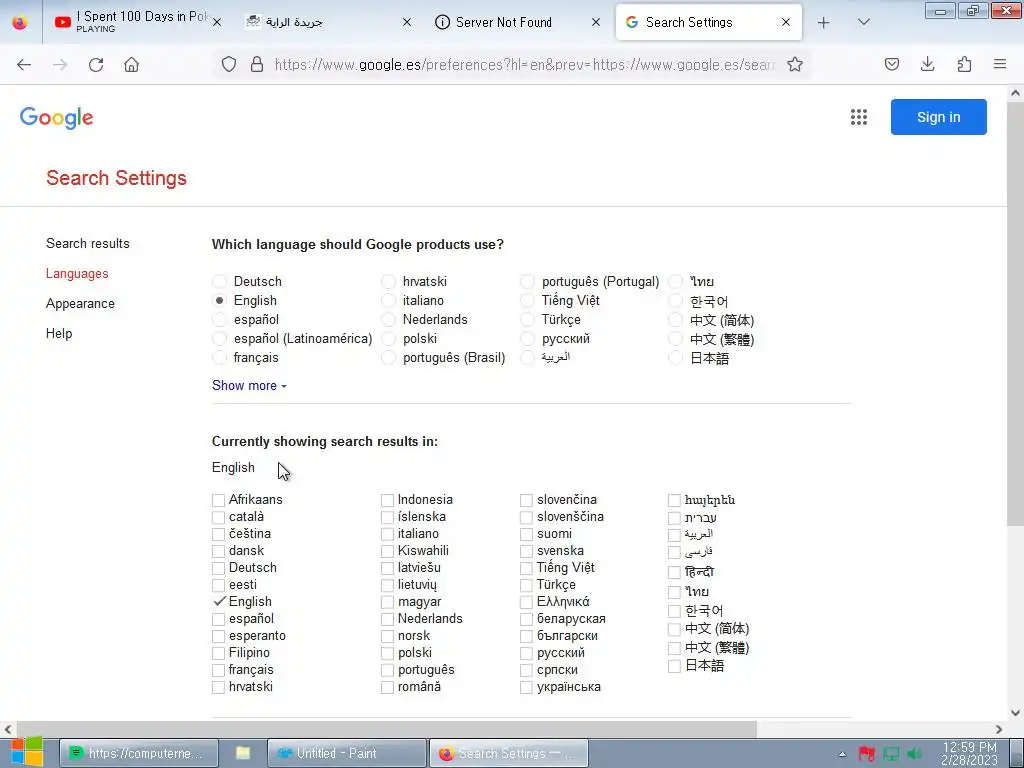Check the Ελληνικά results checkbox

point(526,602)
